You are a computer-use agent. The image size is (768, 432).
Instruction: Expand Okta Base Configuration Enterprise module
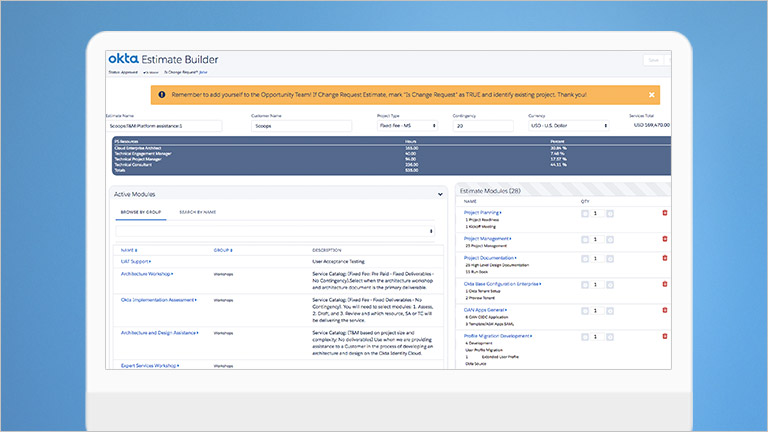click(x=503, y=284)
